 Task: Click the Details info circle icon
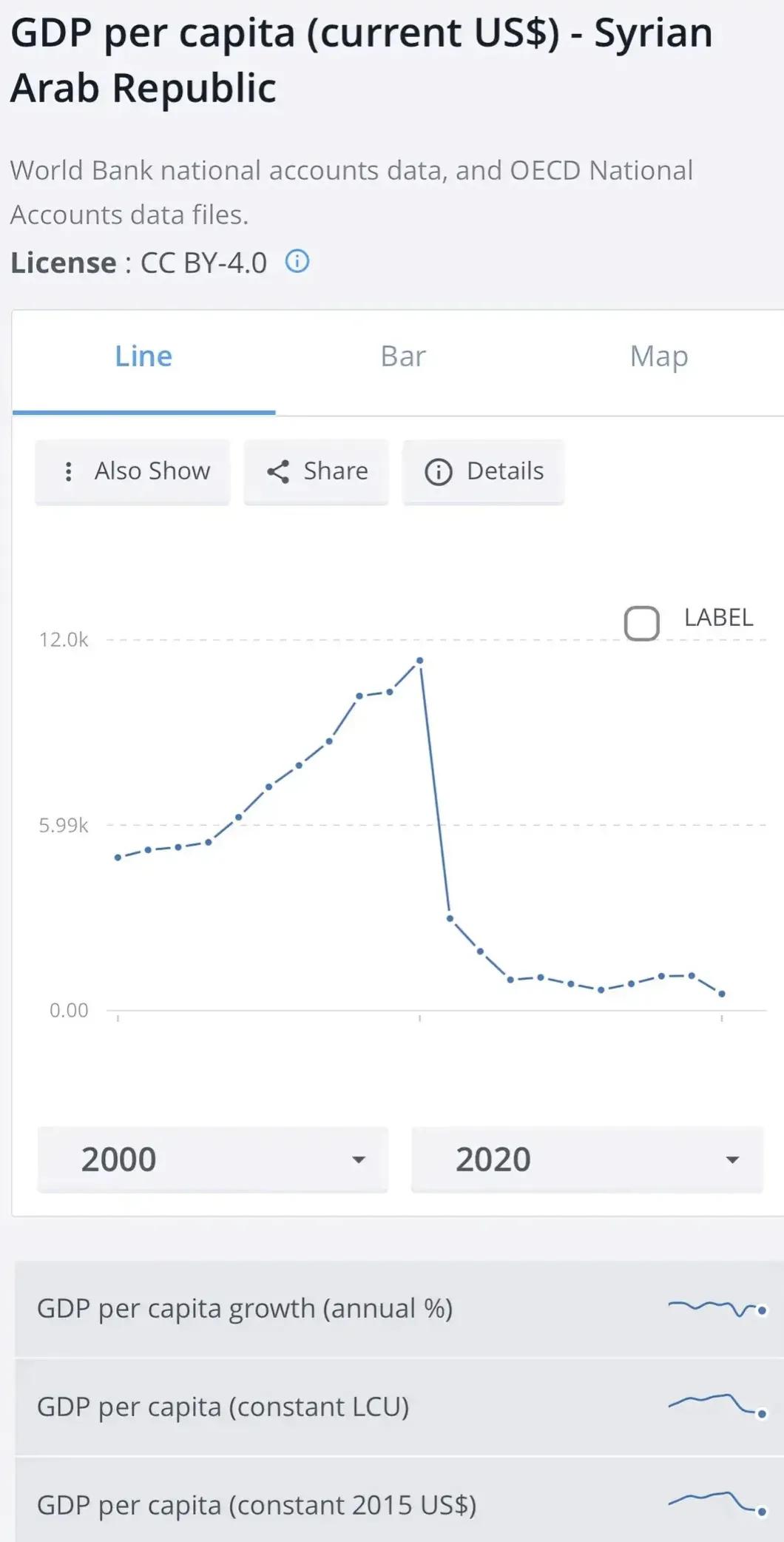(438, 471)
